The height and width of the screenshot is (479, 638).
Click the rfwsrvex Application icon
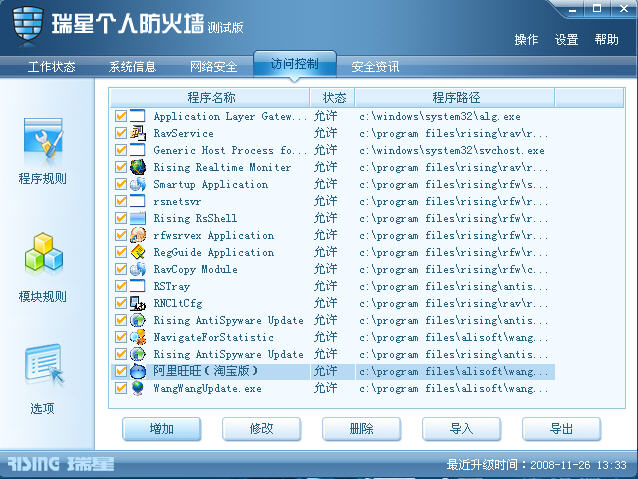click(138, 235)
